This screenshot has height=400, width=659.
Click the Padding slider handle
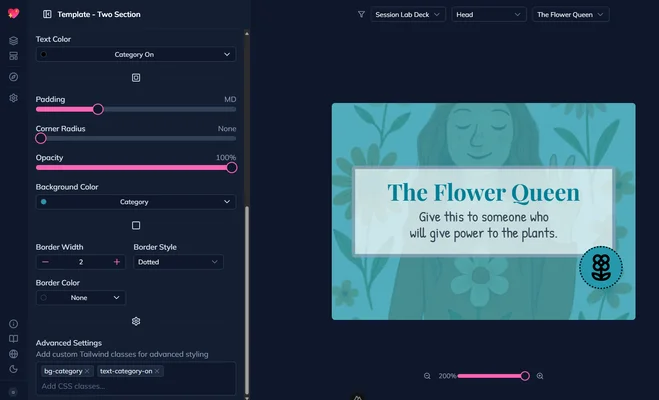[x=98, y=109]
